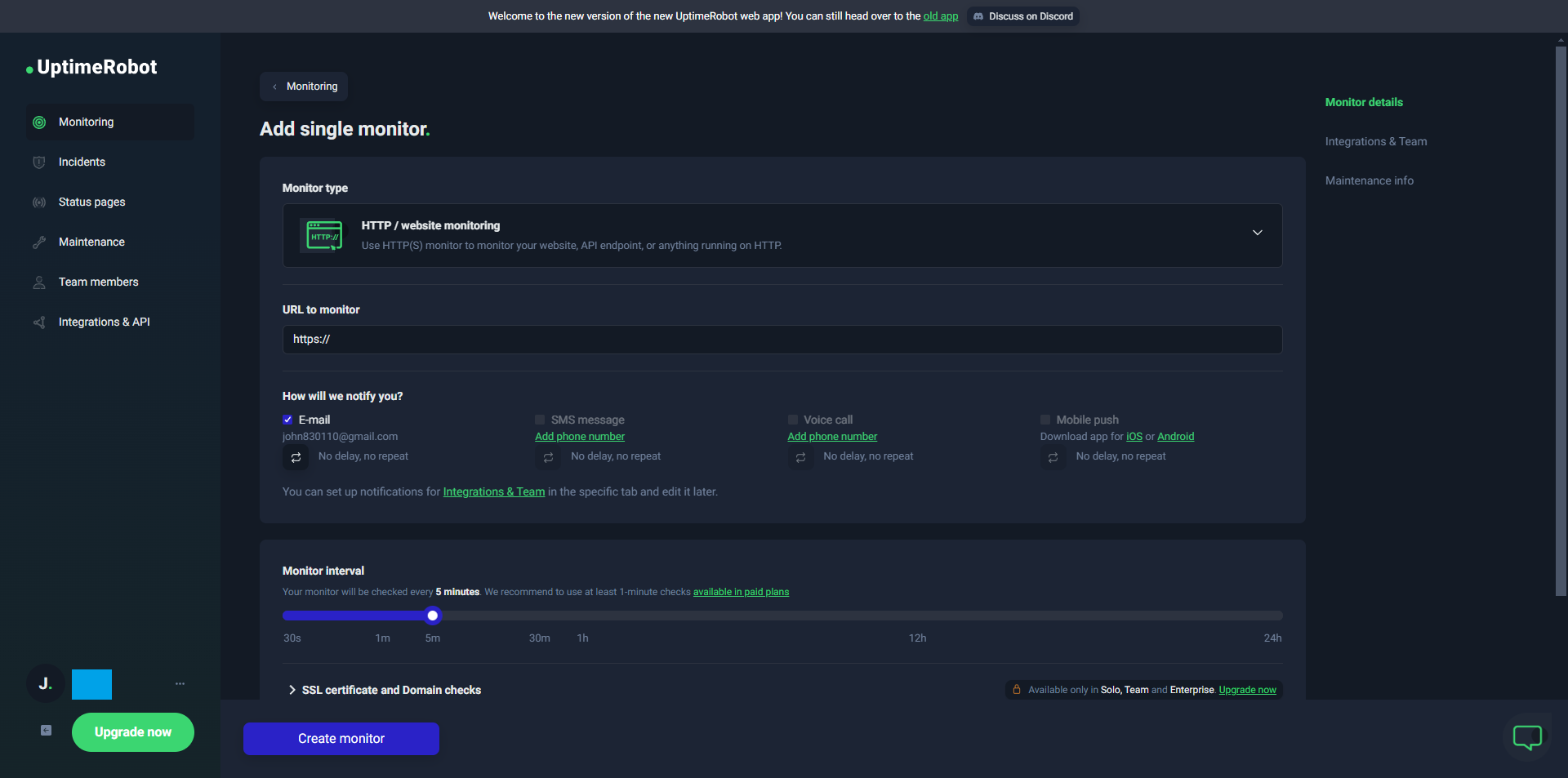Click the E-mail repeat delay icon
This screenshot has height=778, width=1568.
pyautogui.click(x=296, y=457)
